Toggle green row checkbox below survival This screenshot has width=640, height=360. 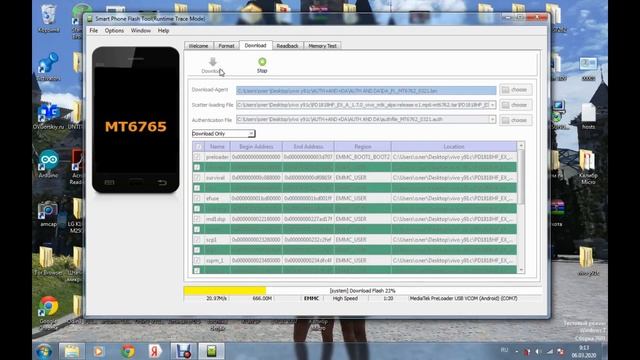[x=197, y=188]
